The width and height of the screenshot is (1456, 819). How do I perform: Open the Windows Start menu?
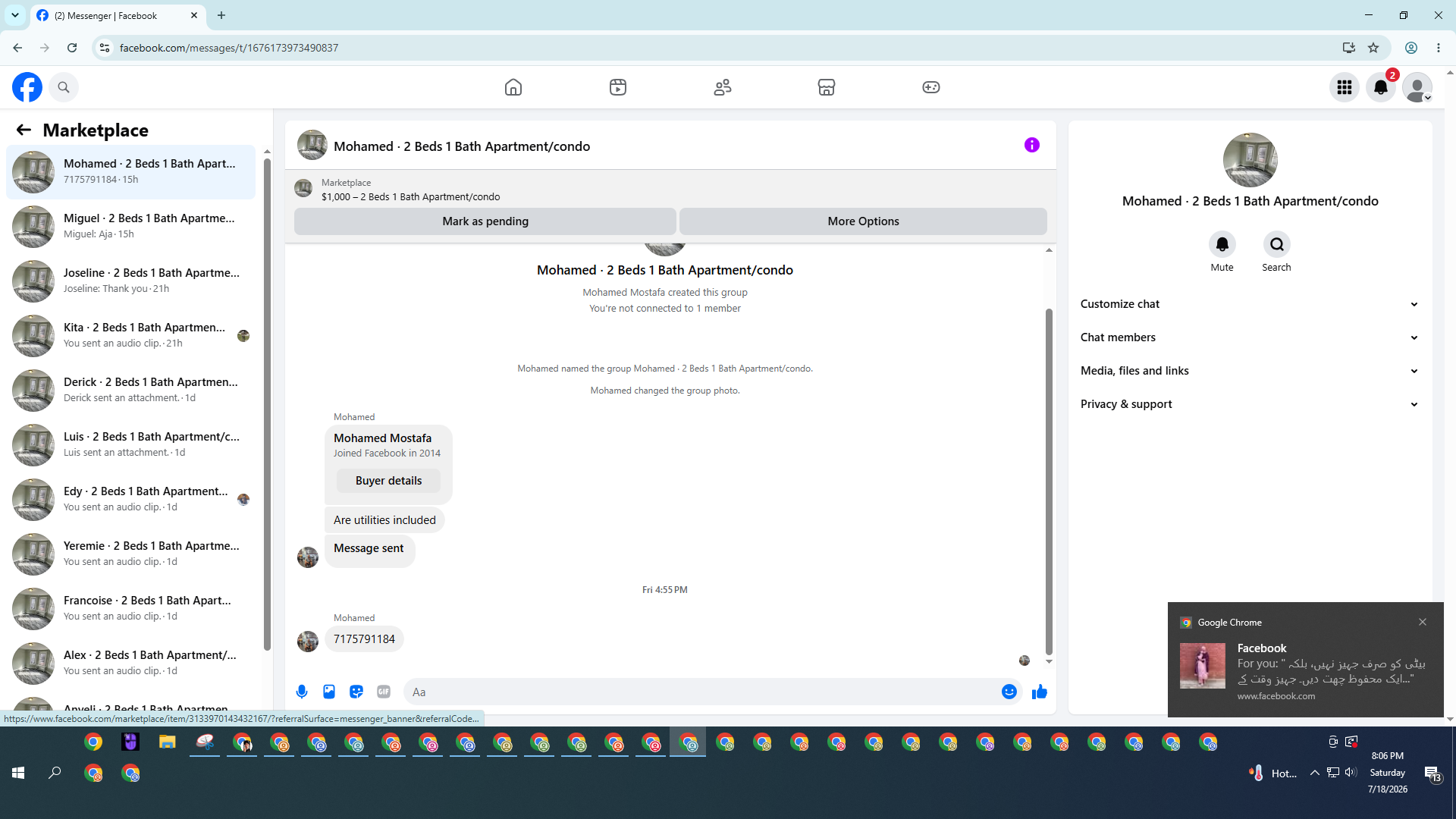[18, 773]
